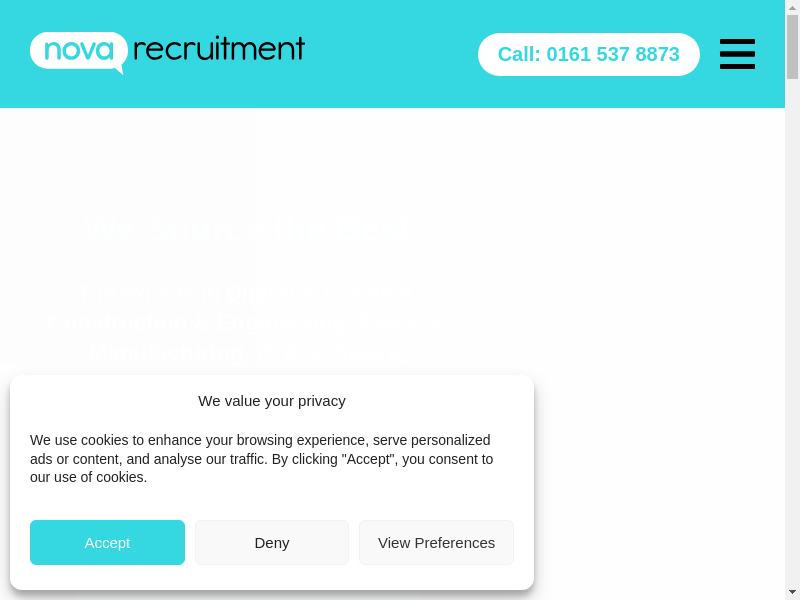Viewport: 800px width, 600px height.
Task: Open the hamburger navigation menu
Action: 737,54
